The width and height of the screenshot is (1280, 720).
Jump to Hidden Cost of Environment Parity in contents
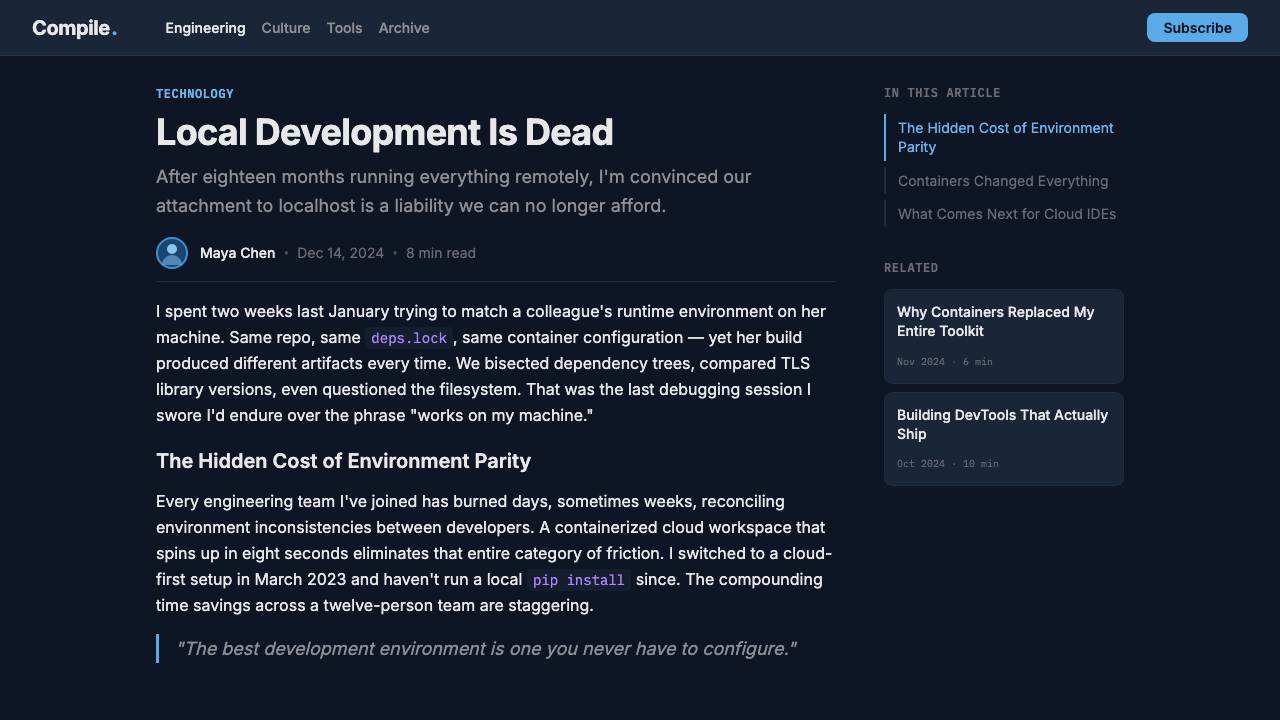tap(1005, 137)
